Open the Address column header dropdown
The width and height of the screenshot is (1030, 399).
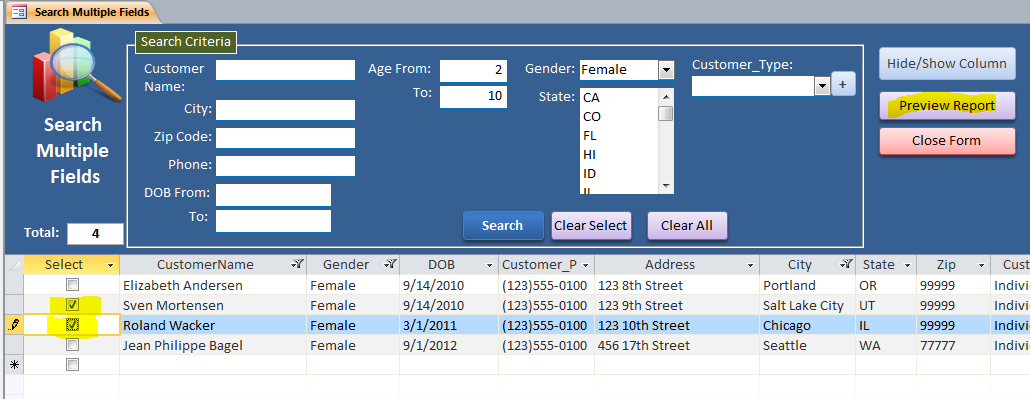point(750,266)
